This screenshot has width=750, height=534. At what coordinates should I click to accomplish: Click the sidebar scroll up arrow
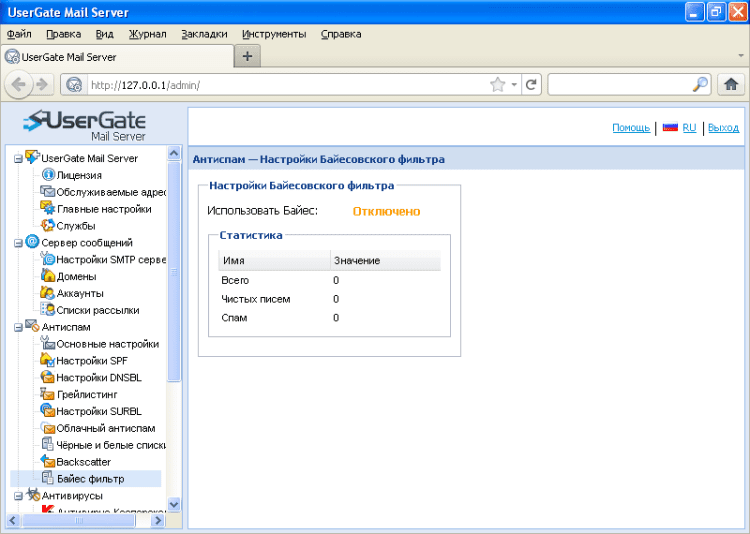[x=174, y=153]
